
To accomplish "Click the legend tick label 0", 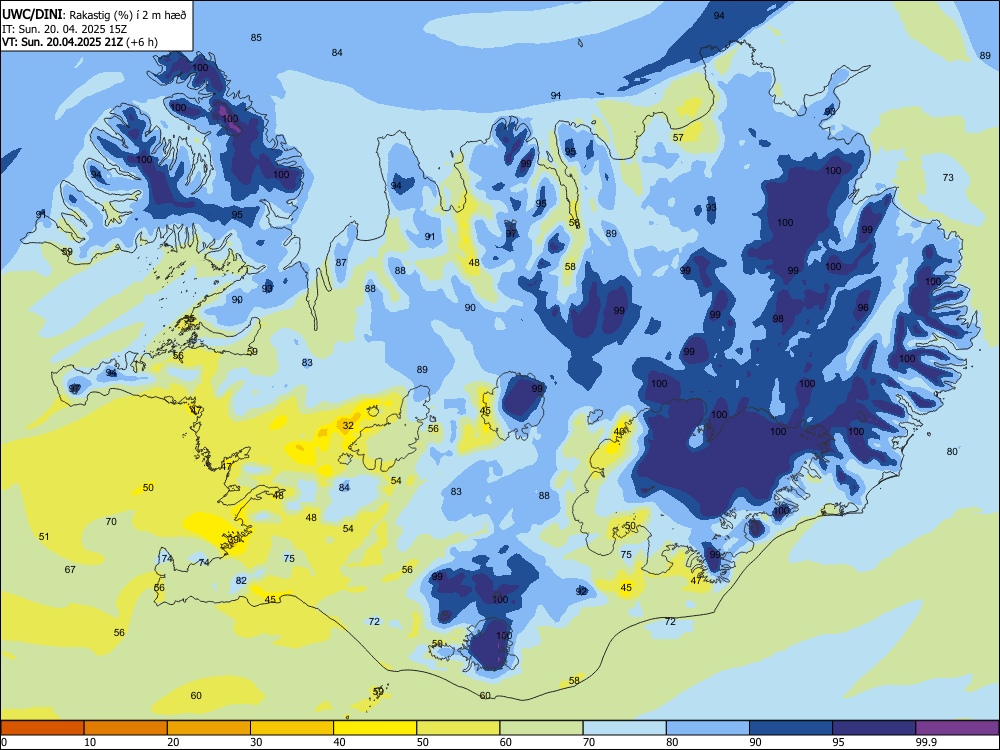I will 4,742.
